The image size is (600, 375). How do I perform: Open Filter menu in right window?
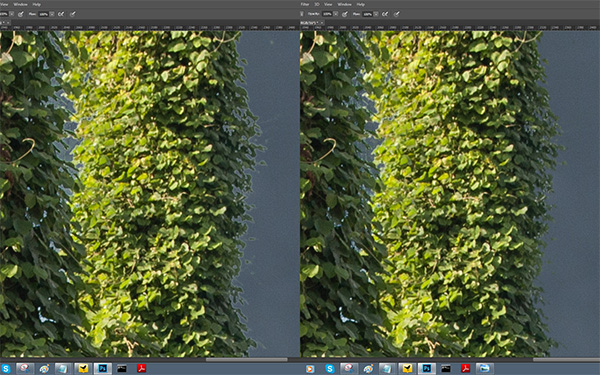click(x=305, y=4)
